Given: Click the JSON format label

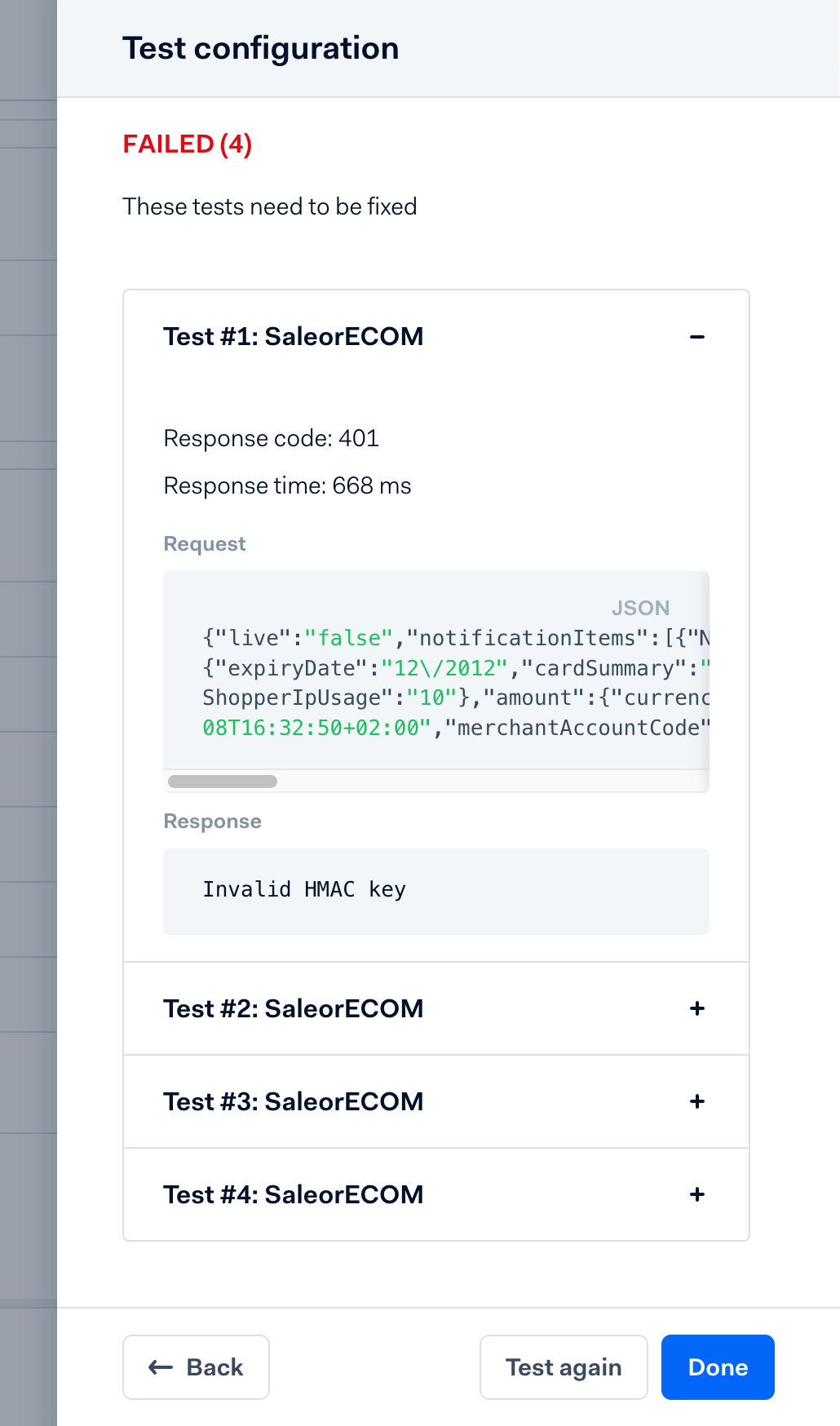Looking at the screenshot, I should coord(640,608).
